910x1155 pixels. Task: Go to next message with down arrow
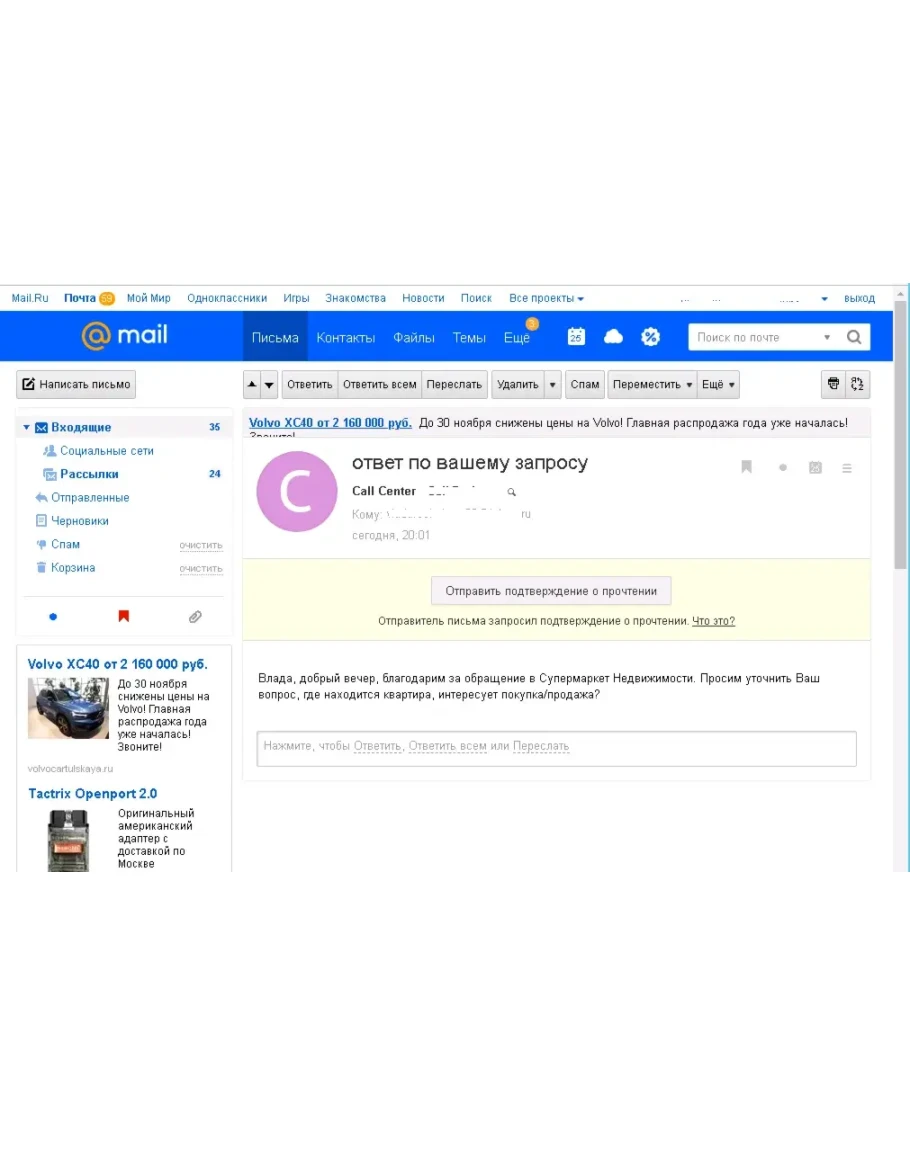coord(269,385)
